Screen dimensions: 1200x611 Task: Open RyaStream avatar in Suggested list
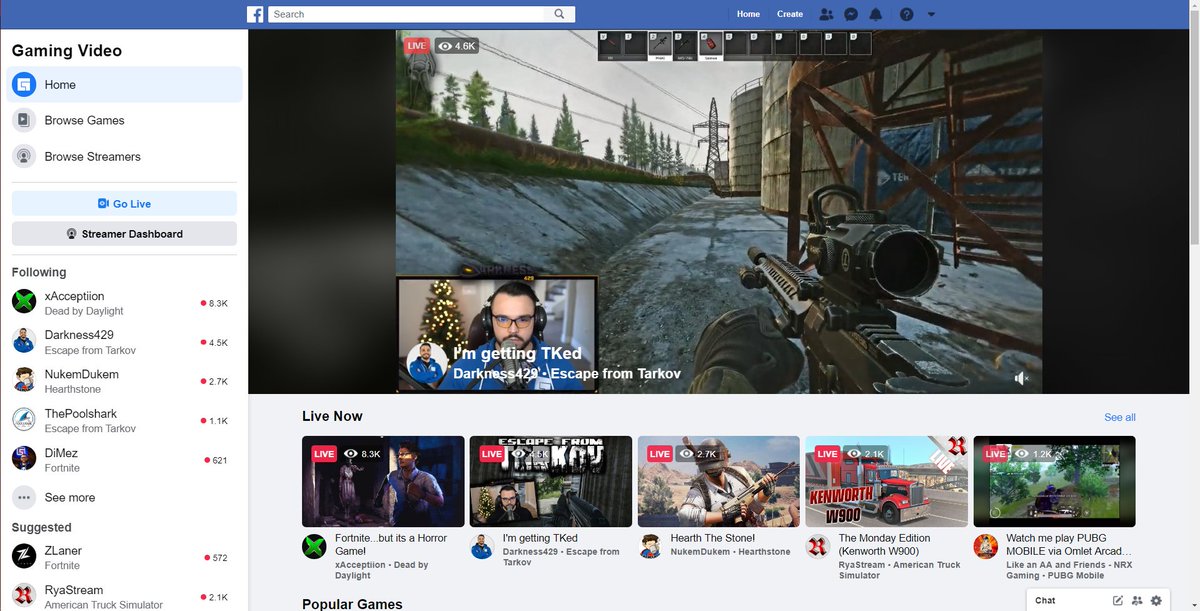pos(24,596)
